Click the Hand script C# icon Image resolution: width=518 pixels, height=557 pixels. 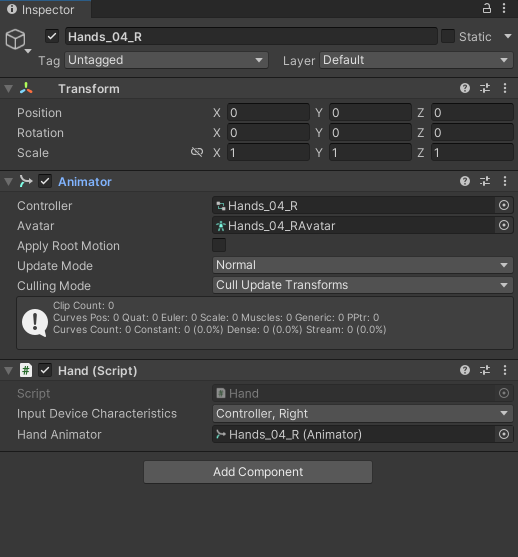pyautogui.click(x=26, y=370)
